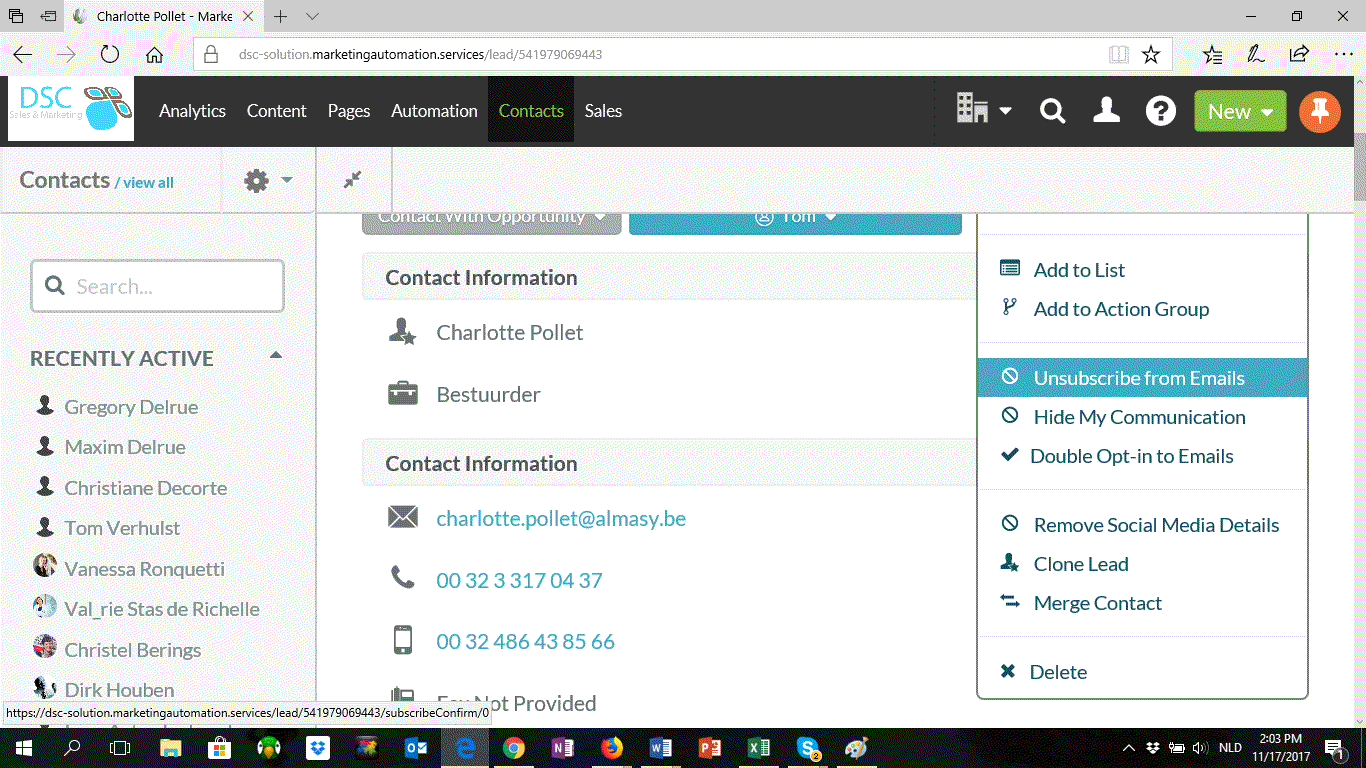1366x768 pixels.
Task: Click the crossed-arrows icon beside the gear
Action: click(353, 180)
